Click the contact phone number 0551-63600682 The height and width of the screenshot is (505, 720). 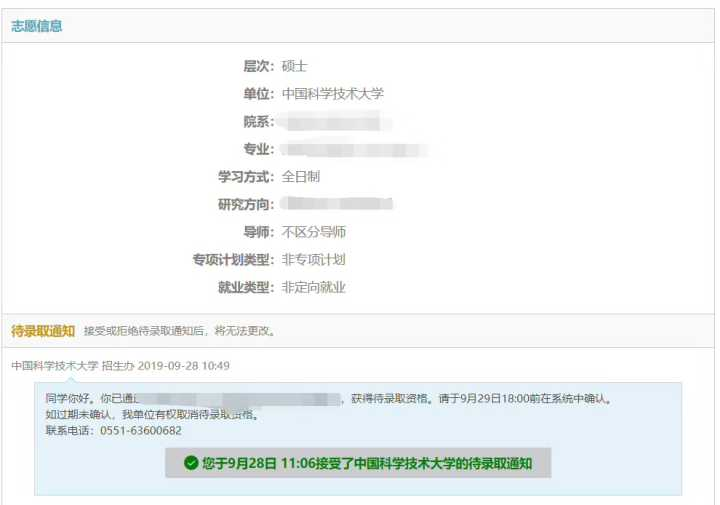pyautogui.click(x=141, y=431)
